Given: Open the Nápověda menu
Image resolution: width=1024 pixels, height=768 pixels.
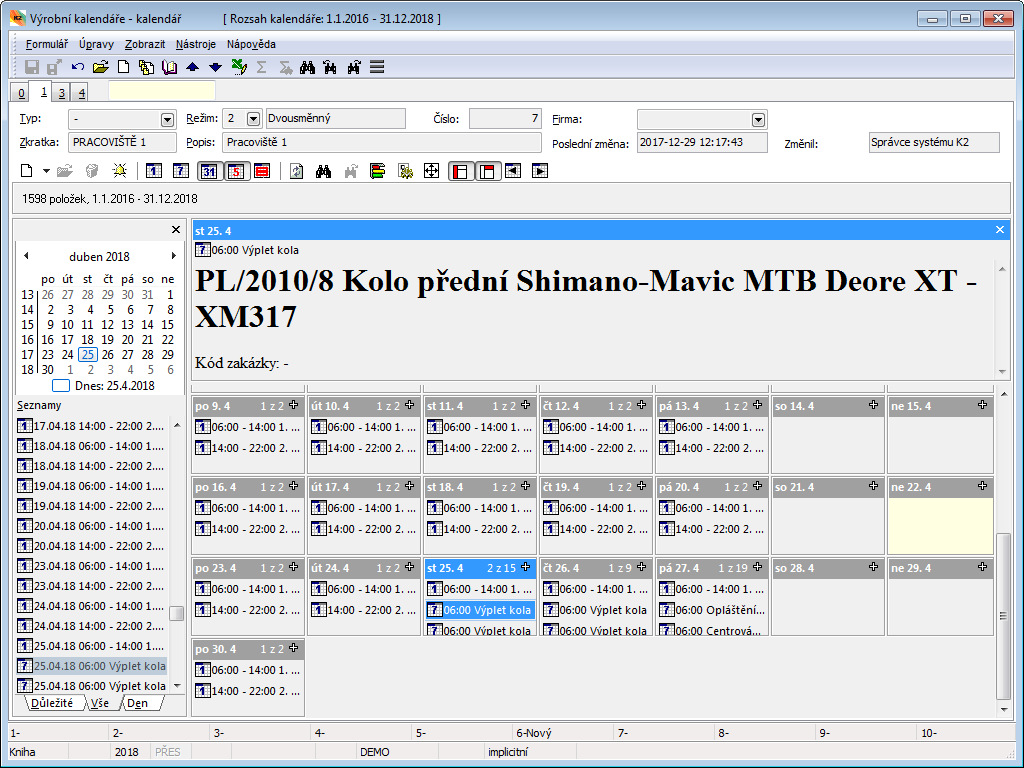Looking at the screenshot, I should pos(251,44).
